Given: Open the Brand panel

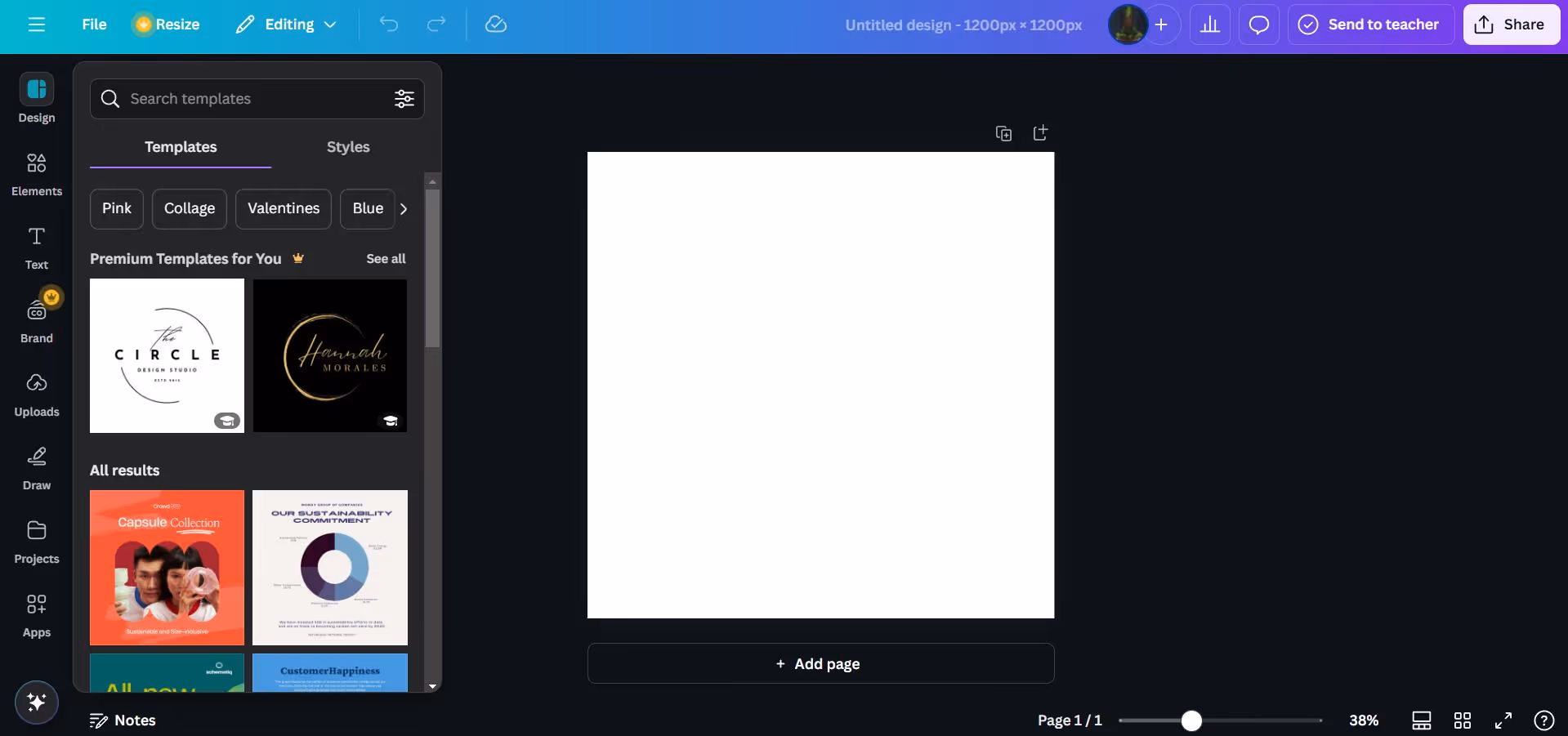Looking at the screenshot, I should point(36,319).
